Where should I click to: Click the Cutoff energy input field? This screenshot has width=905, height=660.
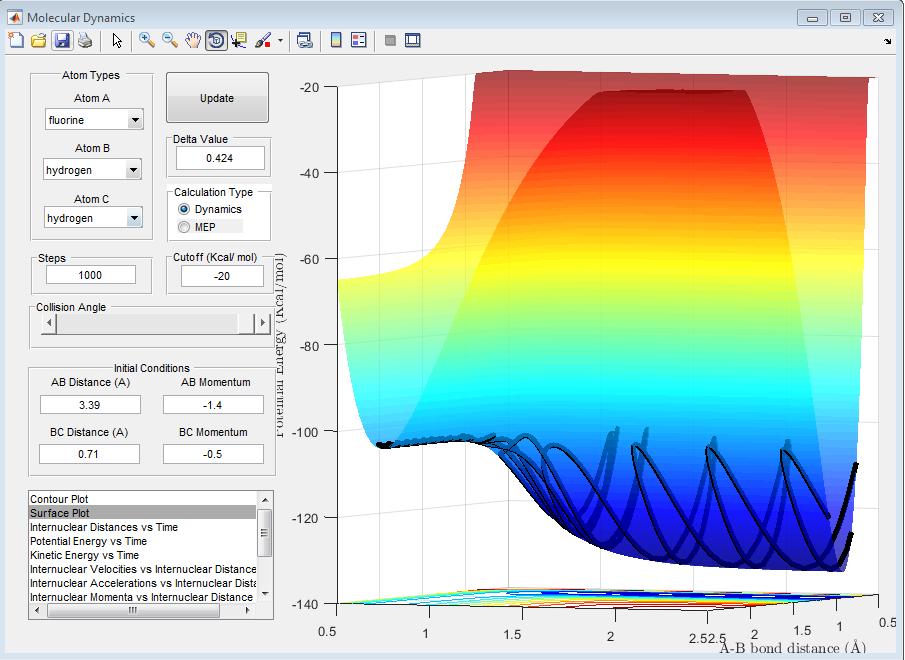coord(222,276)
